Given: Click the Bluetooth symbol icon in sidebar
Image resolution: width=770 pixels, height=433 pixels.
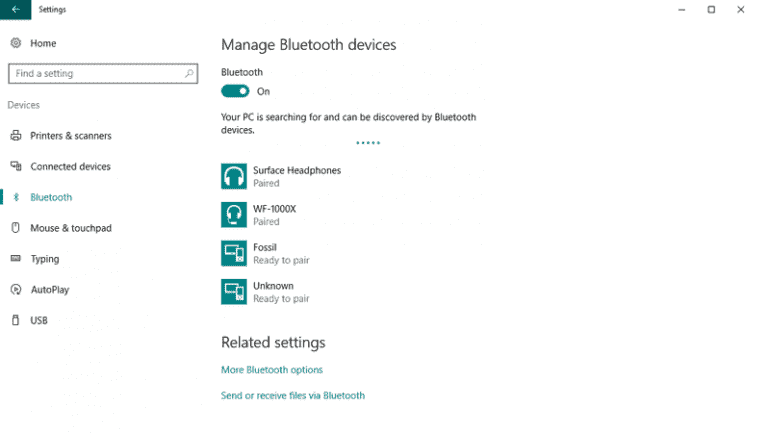Looking at the screenshot, I should click(x=16, y=197).
